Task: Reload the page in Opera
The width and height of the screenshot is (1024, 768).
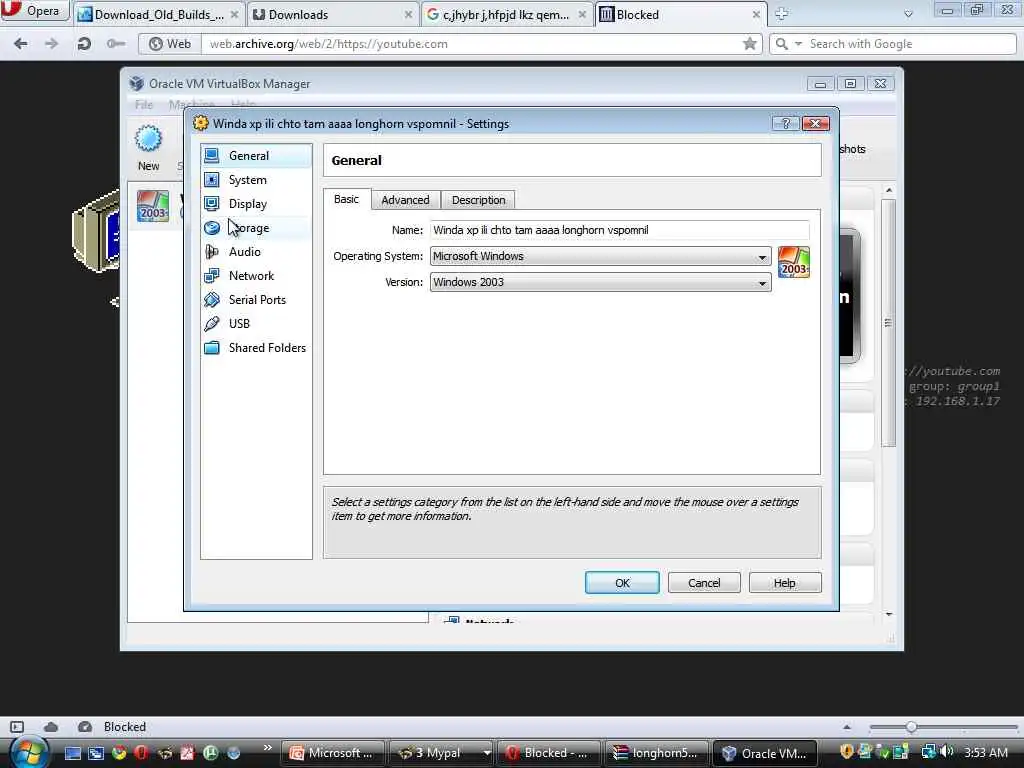Action: pos(84,44)
